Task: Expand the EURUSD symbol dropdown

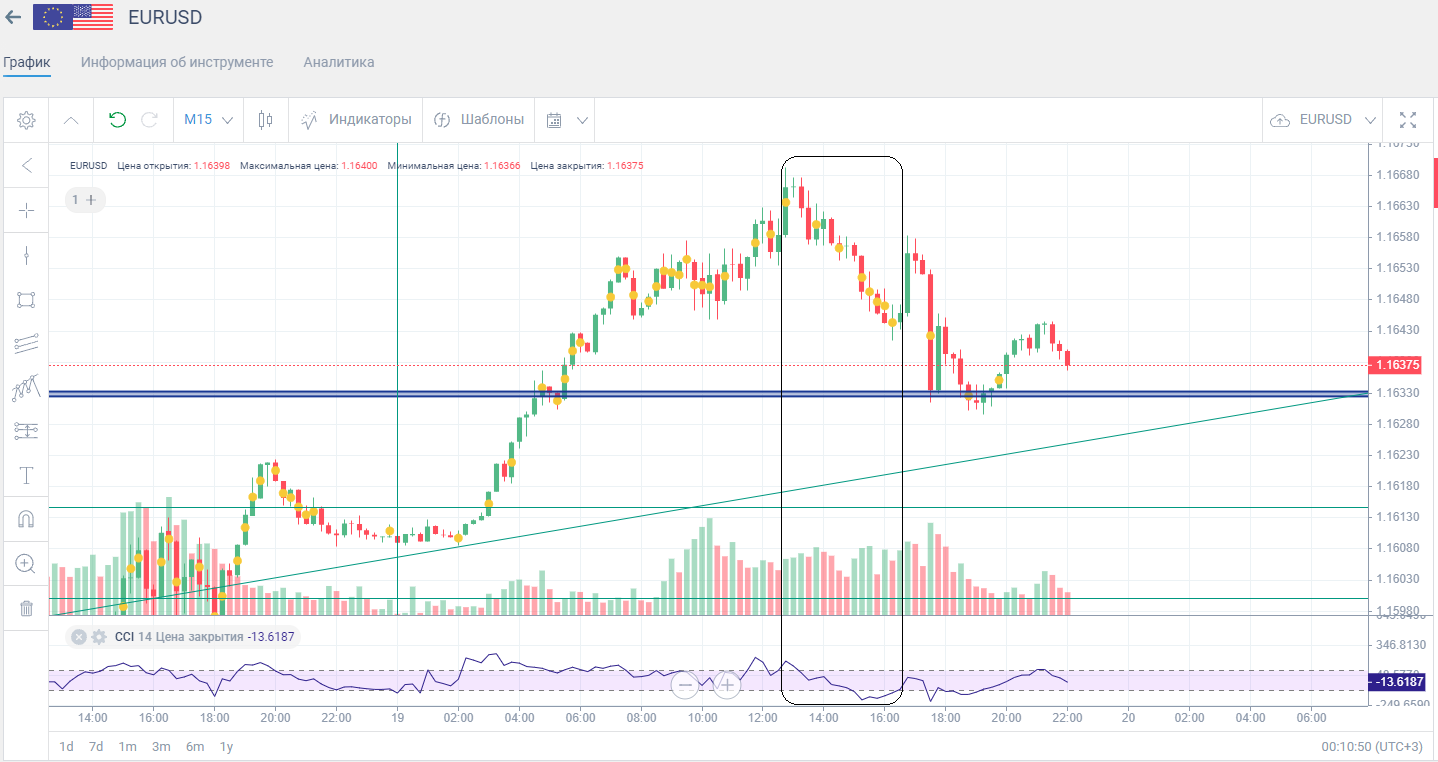Action: tap(1323, 120)
